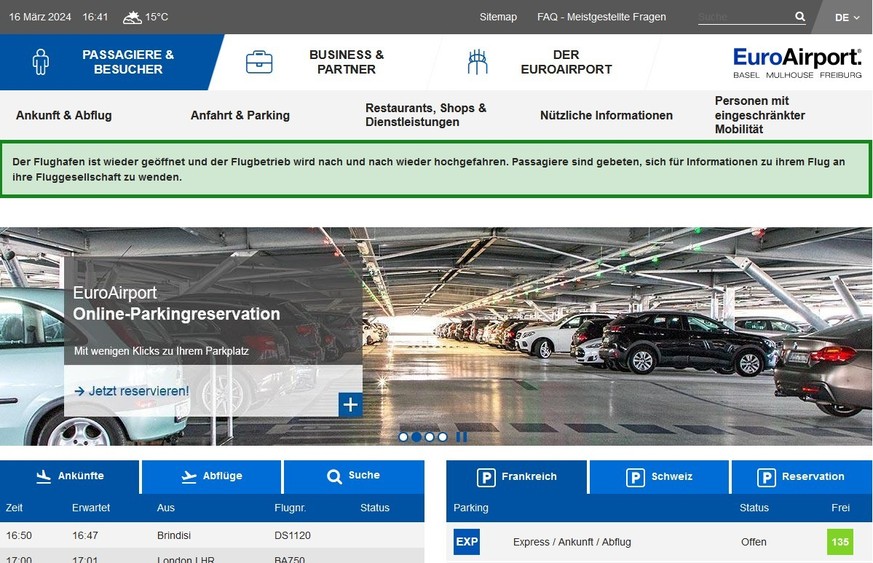The height and width of the screenshot is (563, 873).
Task: Click the blue plus expand button
Action: (x=350, y=405)
